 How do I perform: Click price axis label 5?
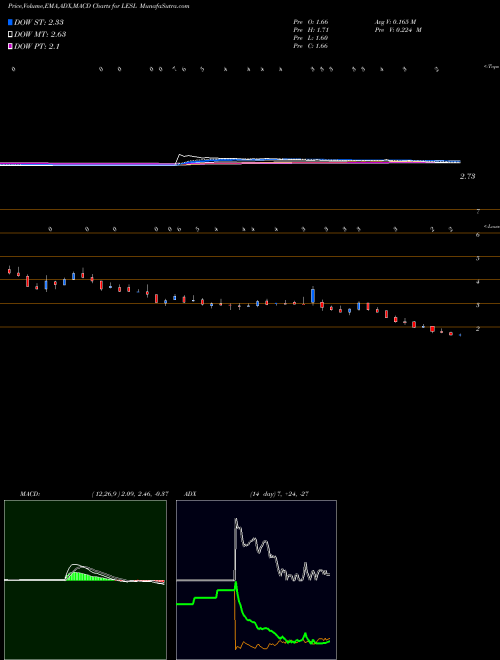pos(478,258)
